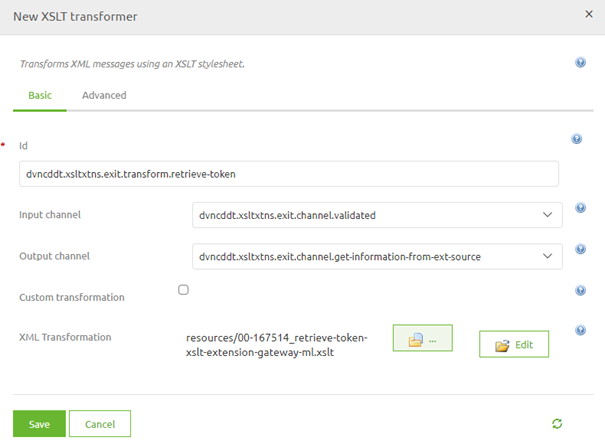This screenshot has height=447, width=605.
Task: Save the new XSLT transformer
Action: coord(39,424)
